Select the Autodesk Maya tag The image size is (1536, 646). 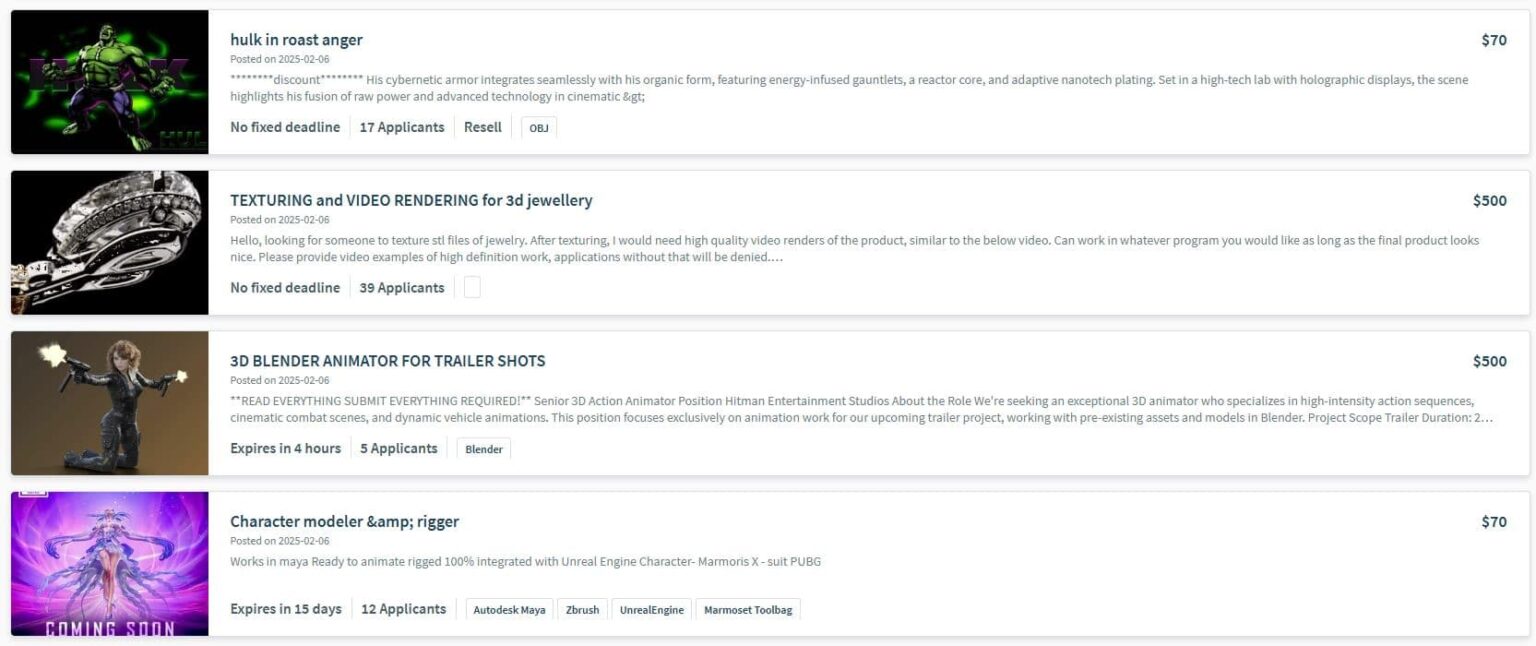509,610
